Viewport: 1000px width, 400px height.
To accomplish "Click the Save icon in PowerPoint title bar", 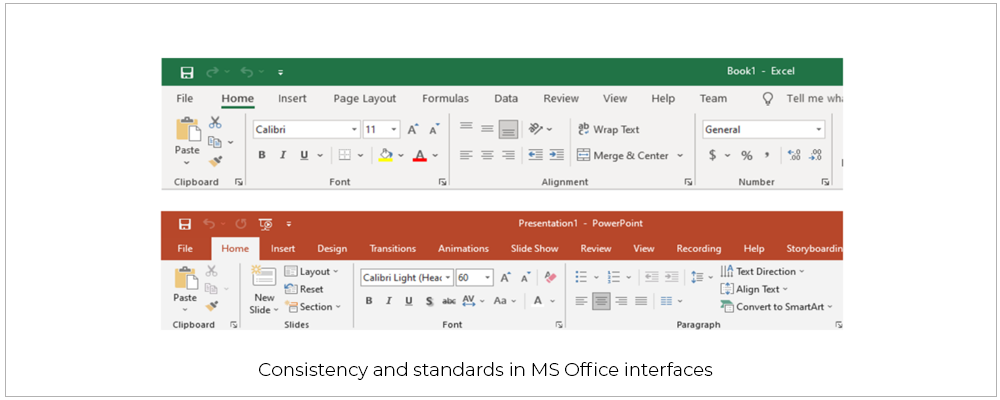I will click(185, 224).
